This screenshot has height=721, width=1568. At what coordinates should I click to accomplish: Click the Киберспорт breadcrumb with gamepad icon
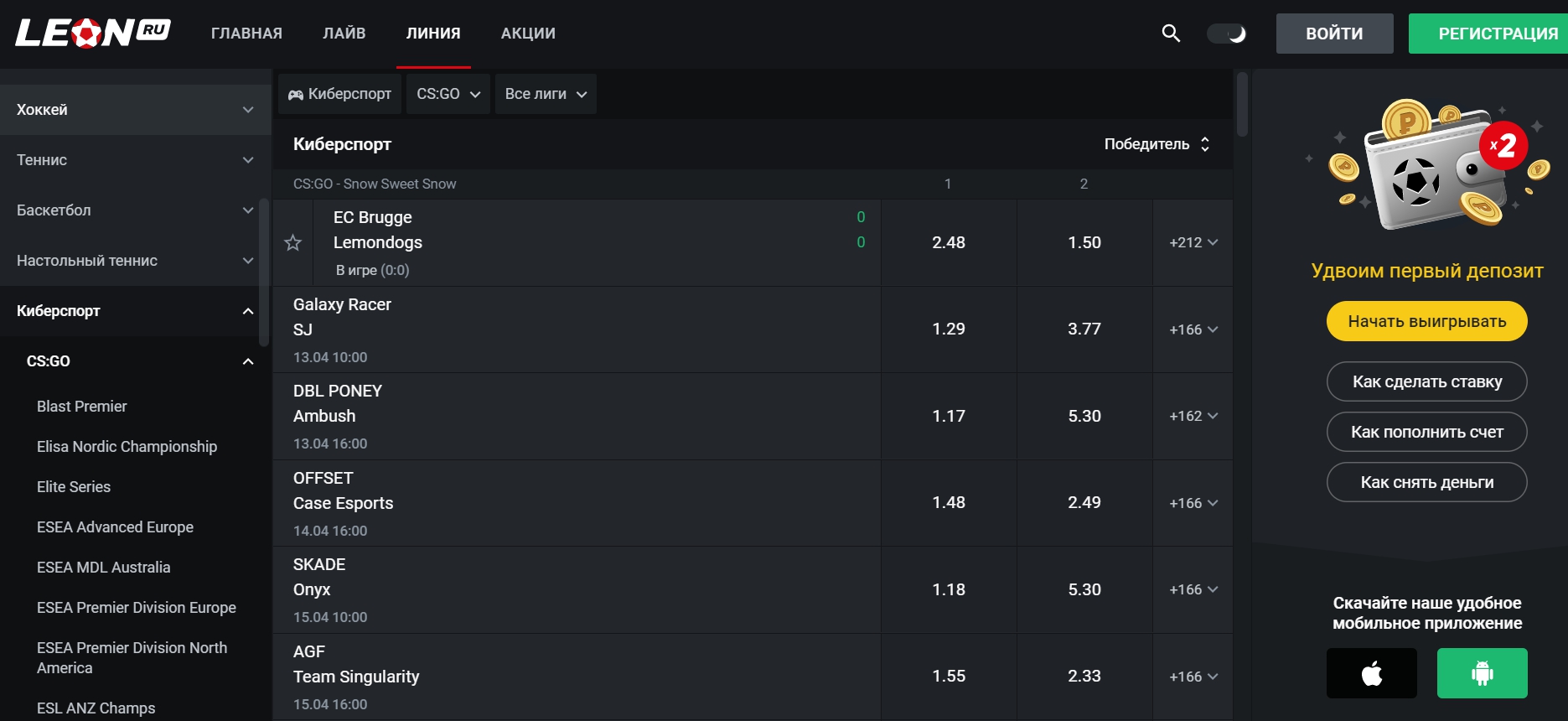pyautogui.click(x=340, y=94)
